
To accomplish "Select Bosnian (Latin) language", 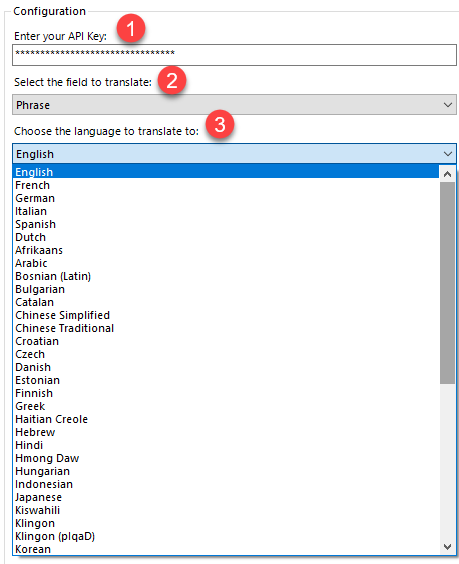I will 226,276.
